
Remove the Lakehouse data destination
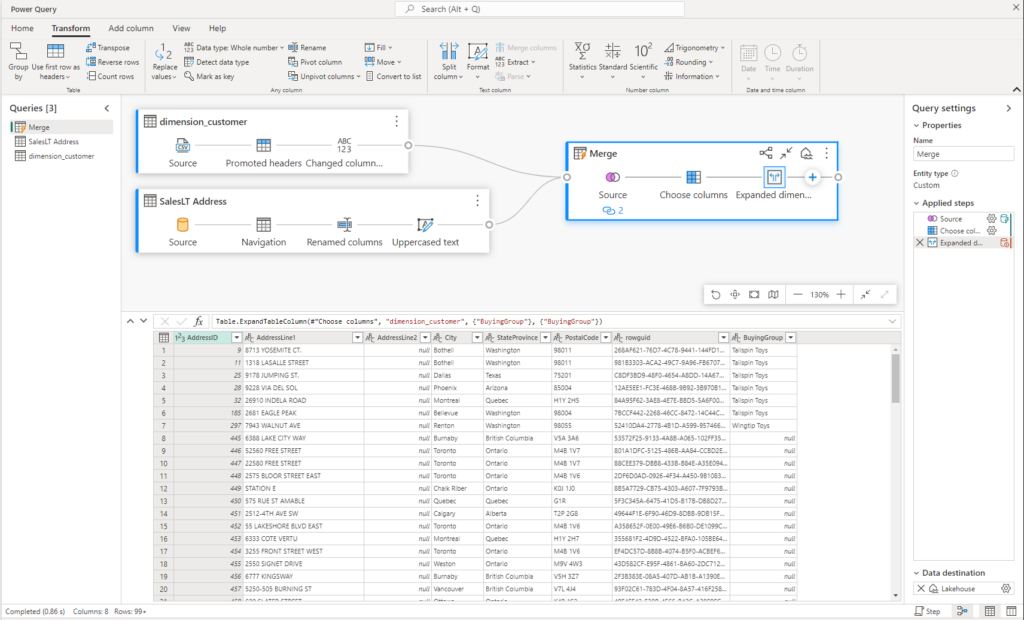coord(921,589)
